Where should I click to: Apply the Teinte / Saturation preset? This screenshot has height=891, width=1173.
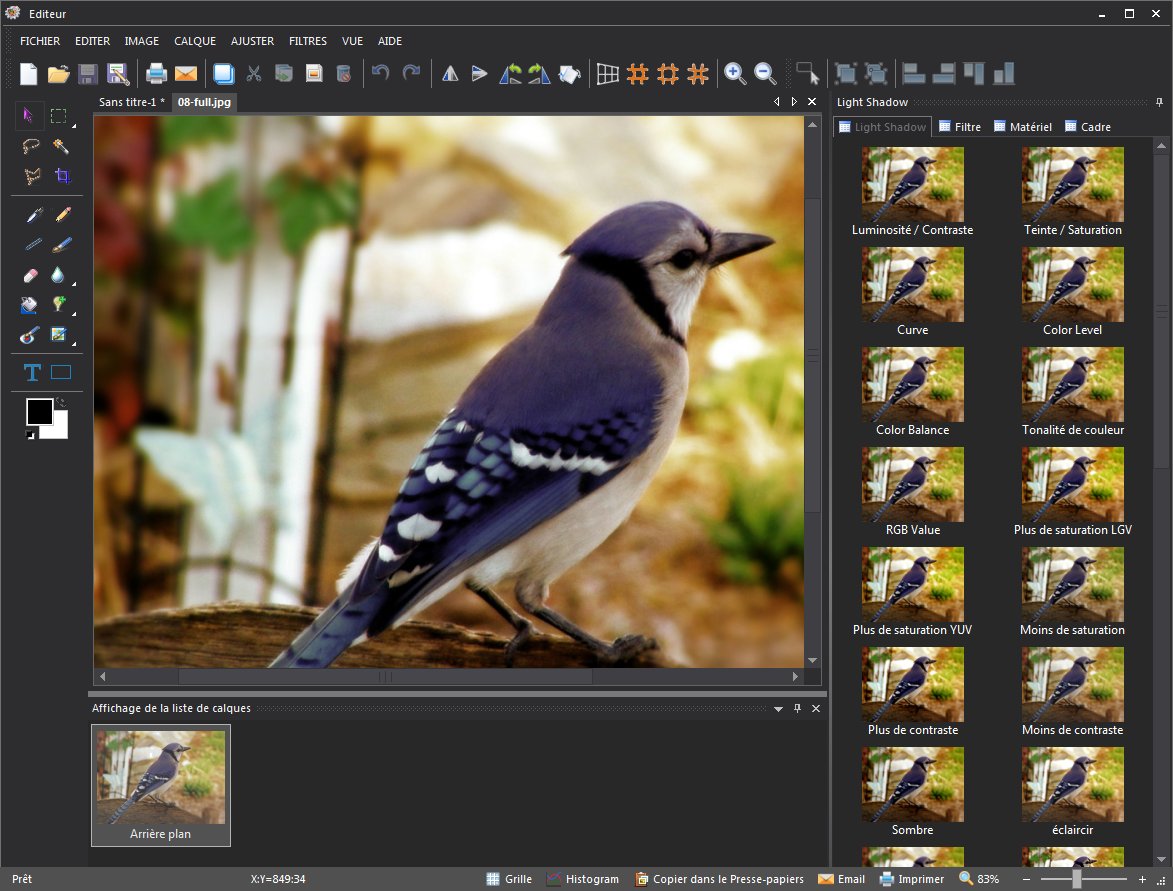coord(1073,192)
